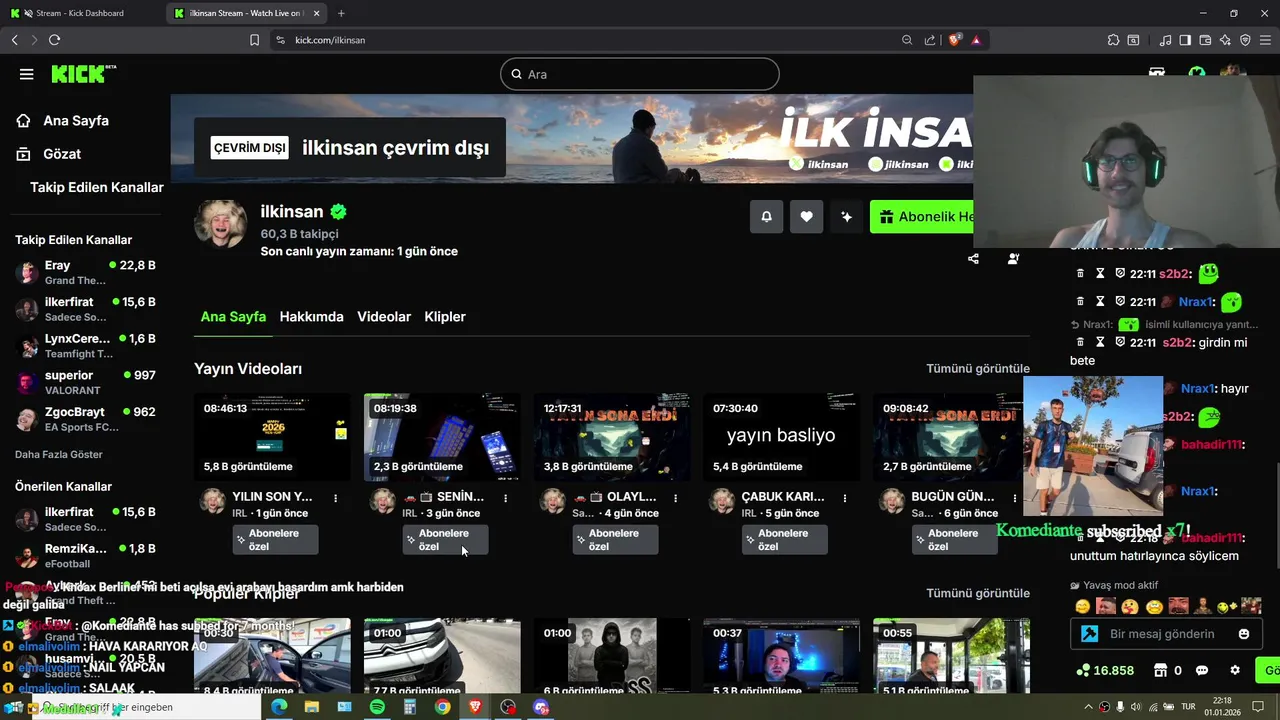Share the ilkinsan channel
The image size is (1280, 720).
point(973,259)
